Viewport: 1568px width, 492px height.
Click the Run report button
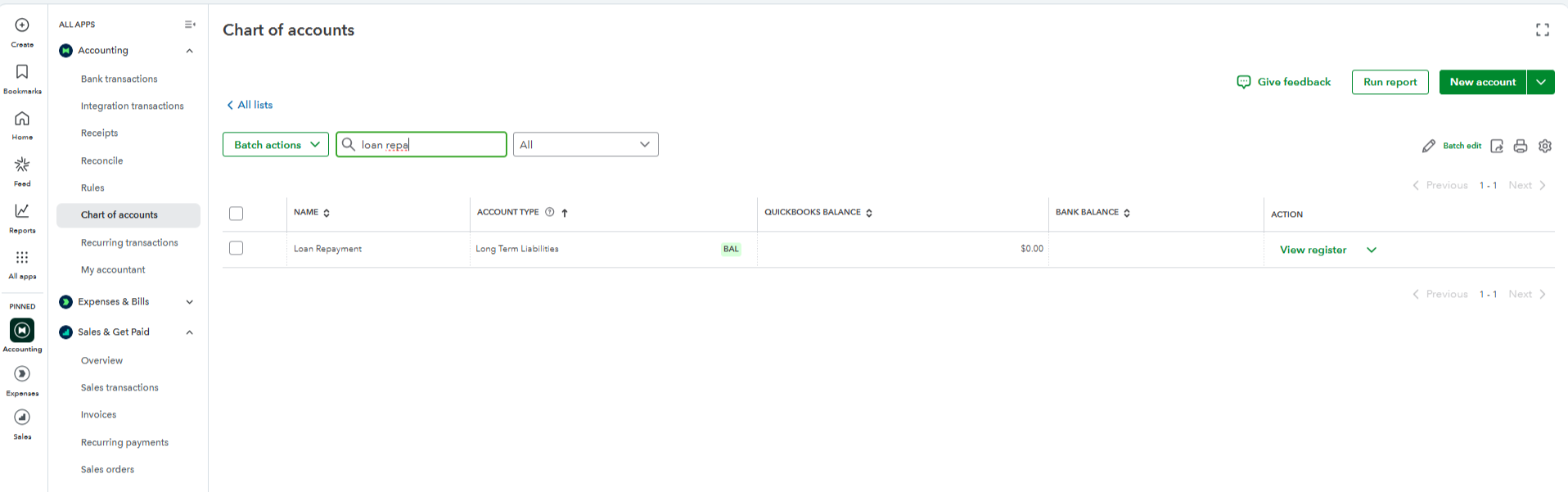[x=1390, y=82]
